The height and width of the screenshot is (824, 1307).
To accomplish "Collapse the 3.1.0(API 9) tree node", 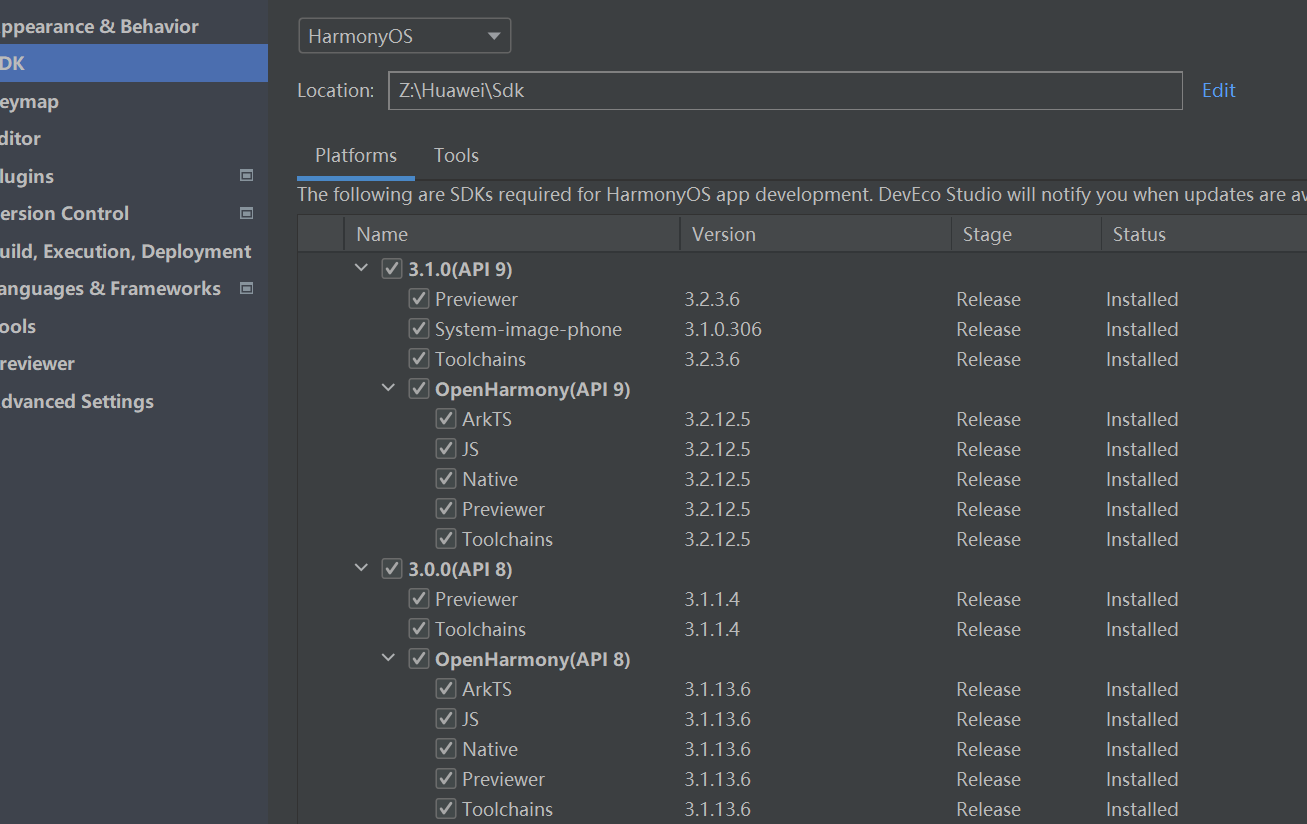I will 362,268.
